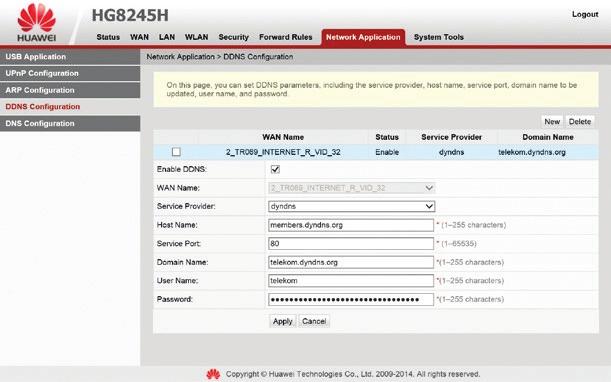
Task: Click the Logout link
Action: [x=585, y=14]
